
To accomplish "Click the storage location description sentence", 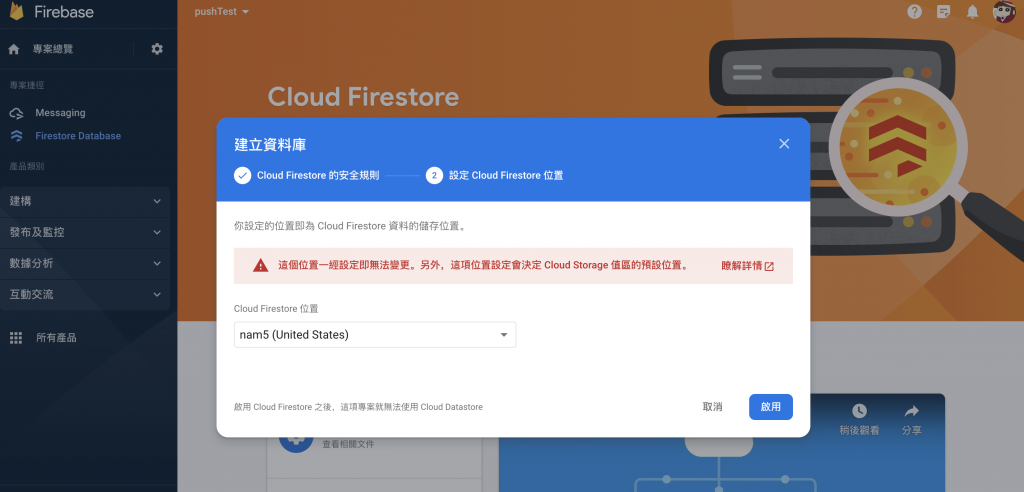I will 353,227.
